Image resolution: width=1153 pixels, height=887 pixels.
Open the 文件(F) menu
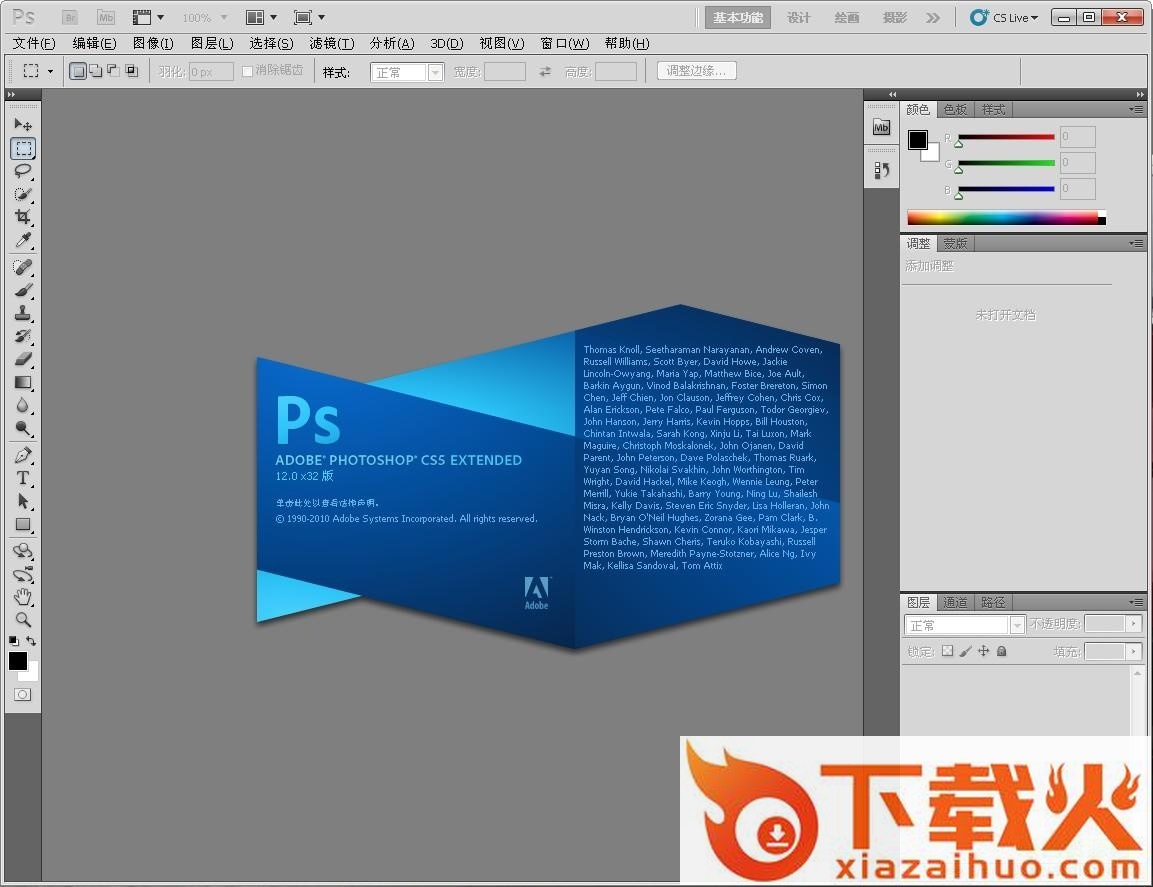34,43
